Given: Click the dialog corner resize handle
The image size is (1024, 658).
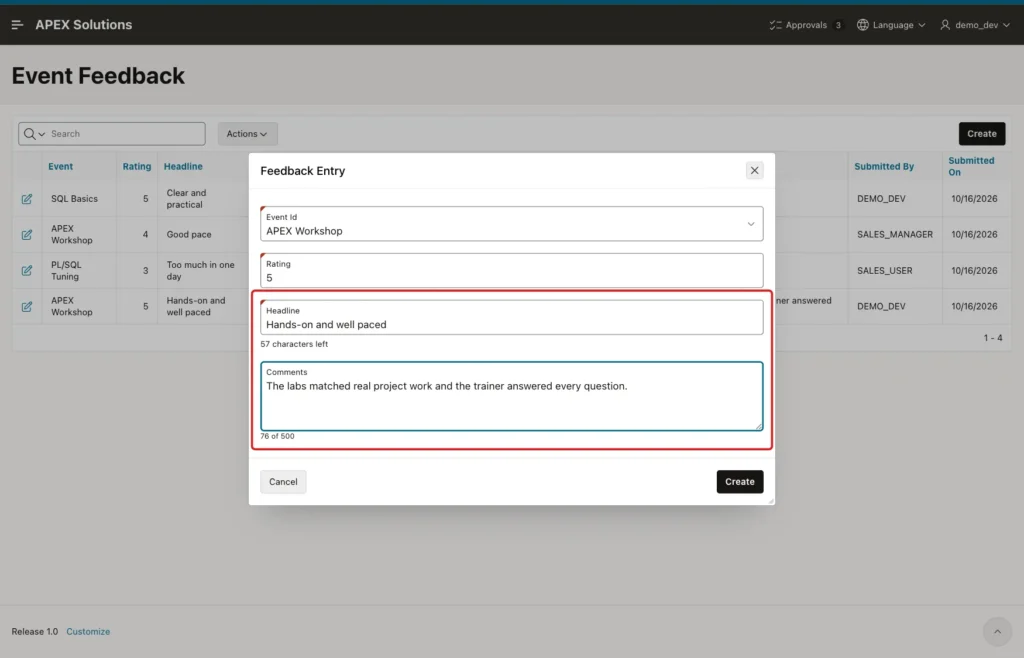Looking at the screenshot, I should tap(771, 501).
